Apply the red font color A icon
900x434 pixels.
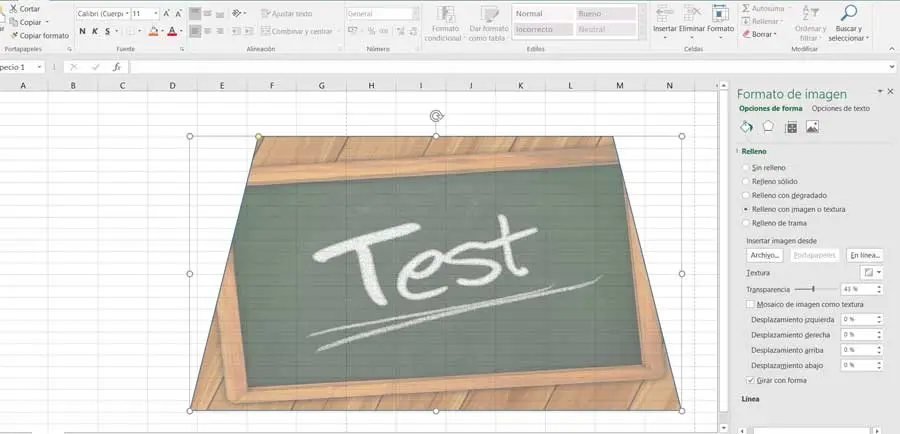pos(172,31)
